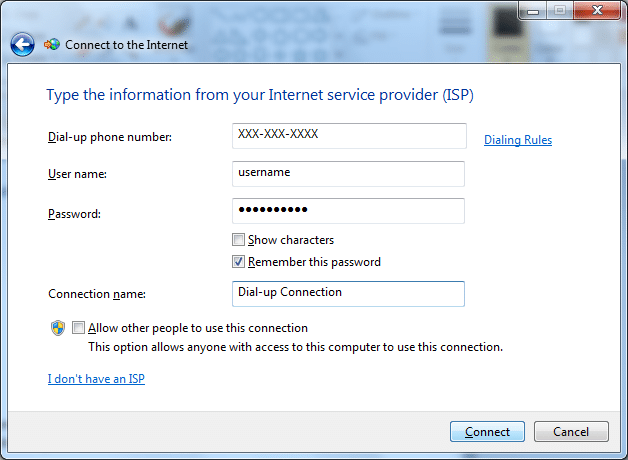Screen dimensions: 628x460
Task: Select the Password field
Action: [x=348, y=211]
